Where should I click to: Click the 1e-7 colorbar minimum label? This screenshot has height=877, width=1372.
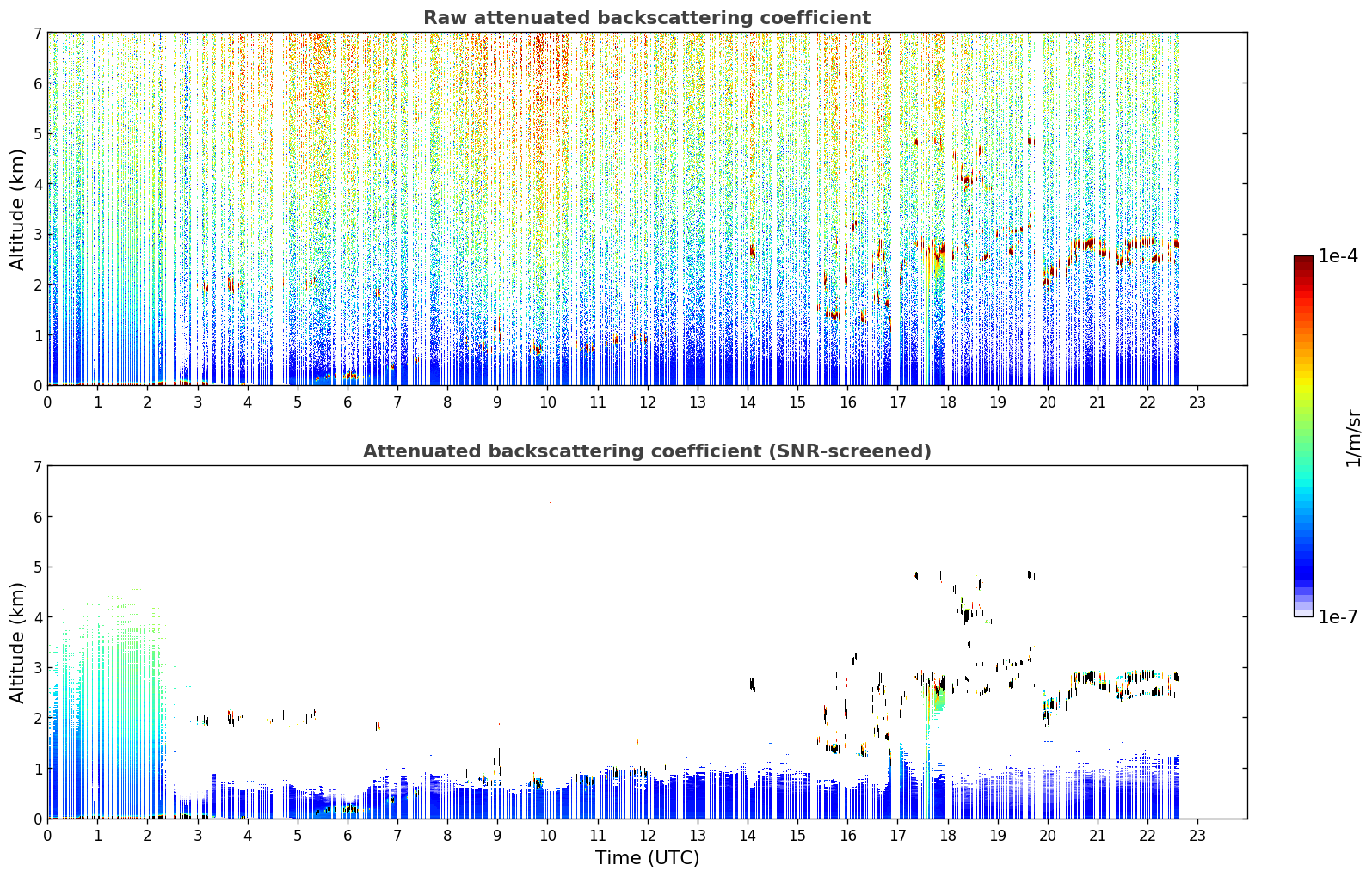coord(1338,617)
